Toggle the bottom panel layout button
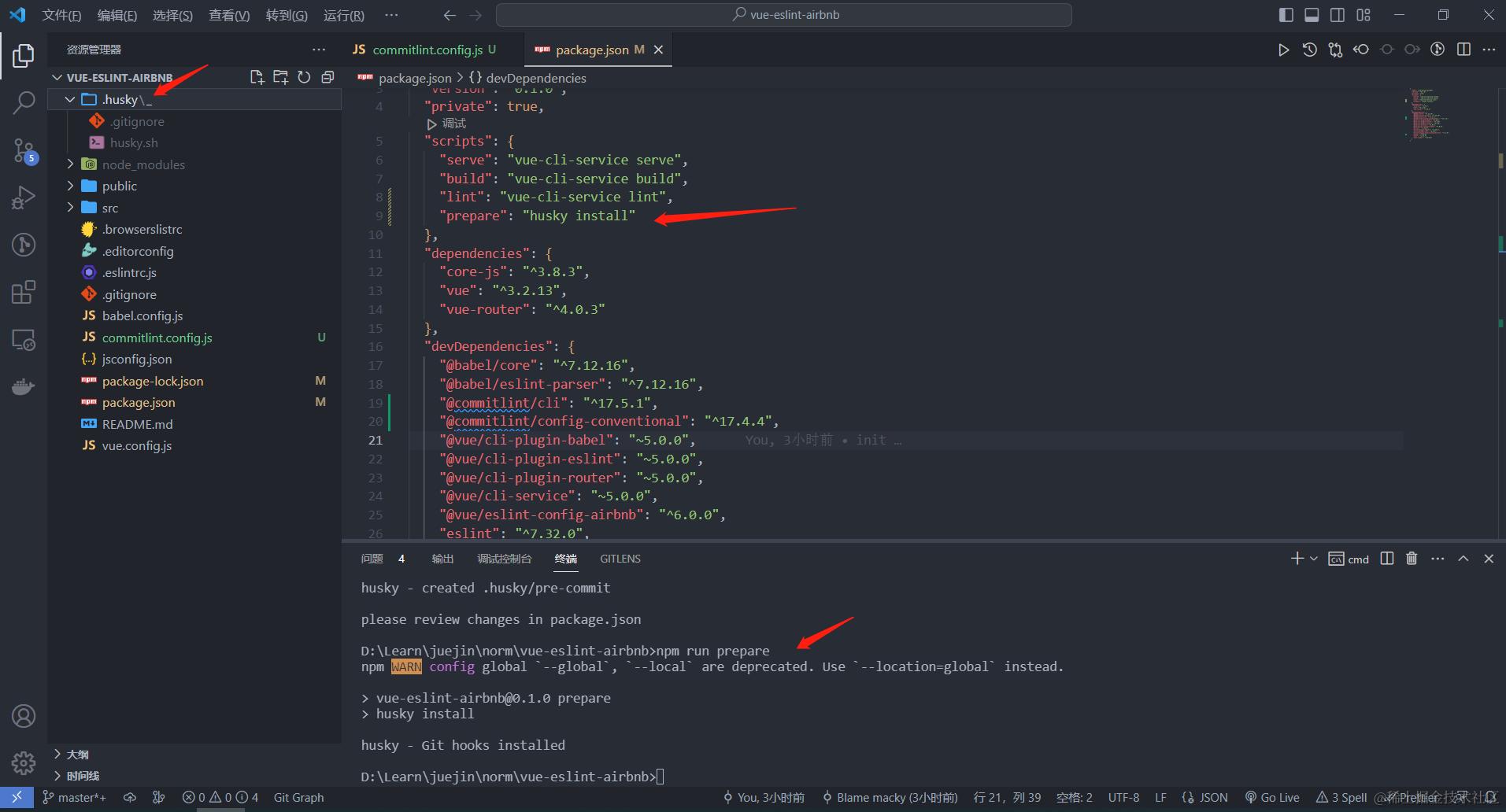The height and width of the screenshot is (812, 1506). pyautogui.click(x=1312, y=15)
